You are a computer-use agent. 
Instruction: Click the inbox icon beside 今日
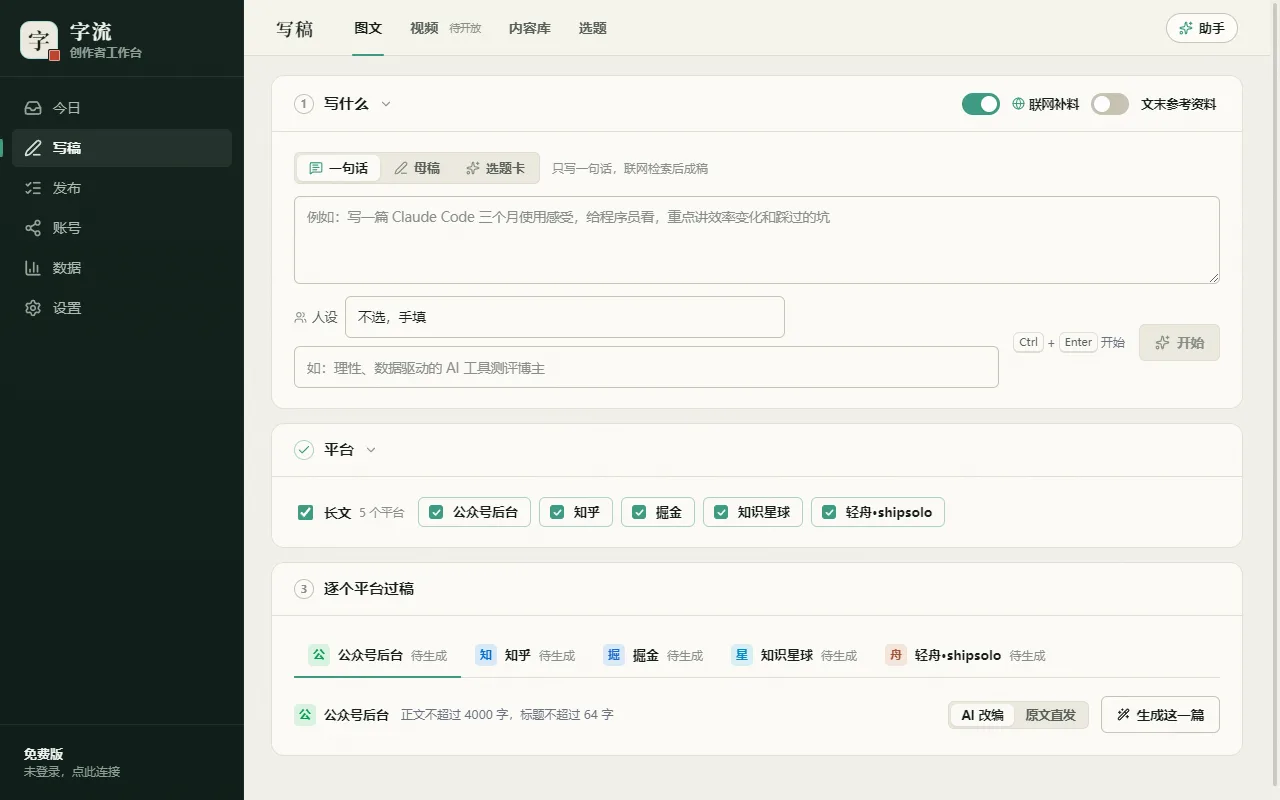pos(33,108)
